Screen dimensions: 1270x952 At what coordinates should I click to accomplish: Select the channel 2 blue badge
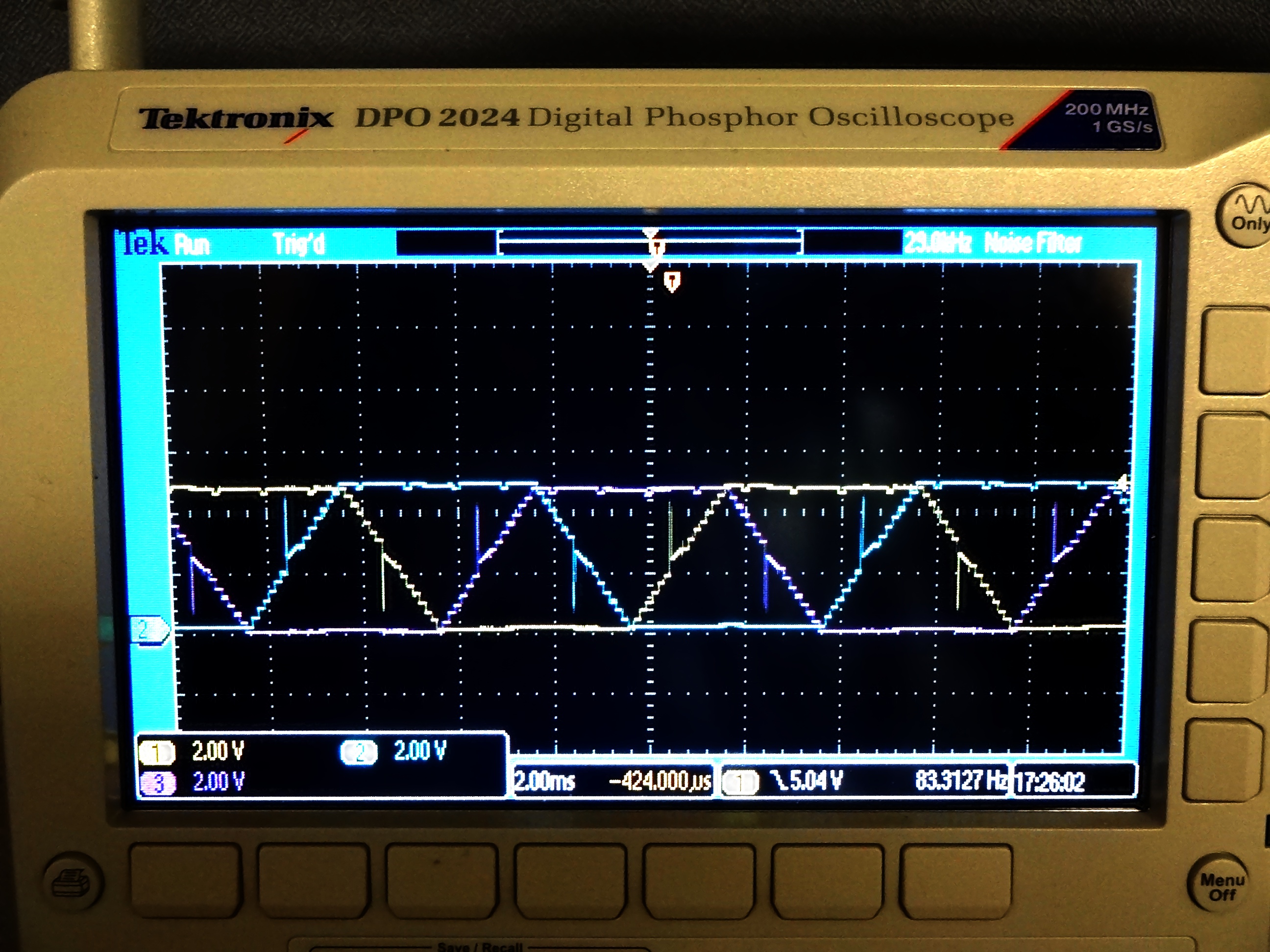click(359, 752)
